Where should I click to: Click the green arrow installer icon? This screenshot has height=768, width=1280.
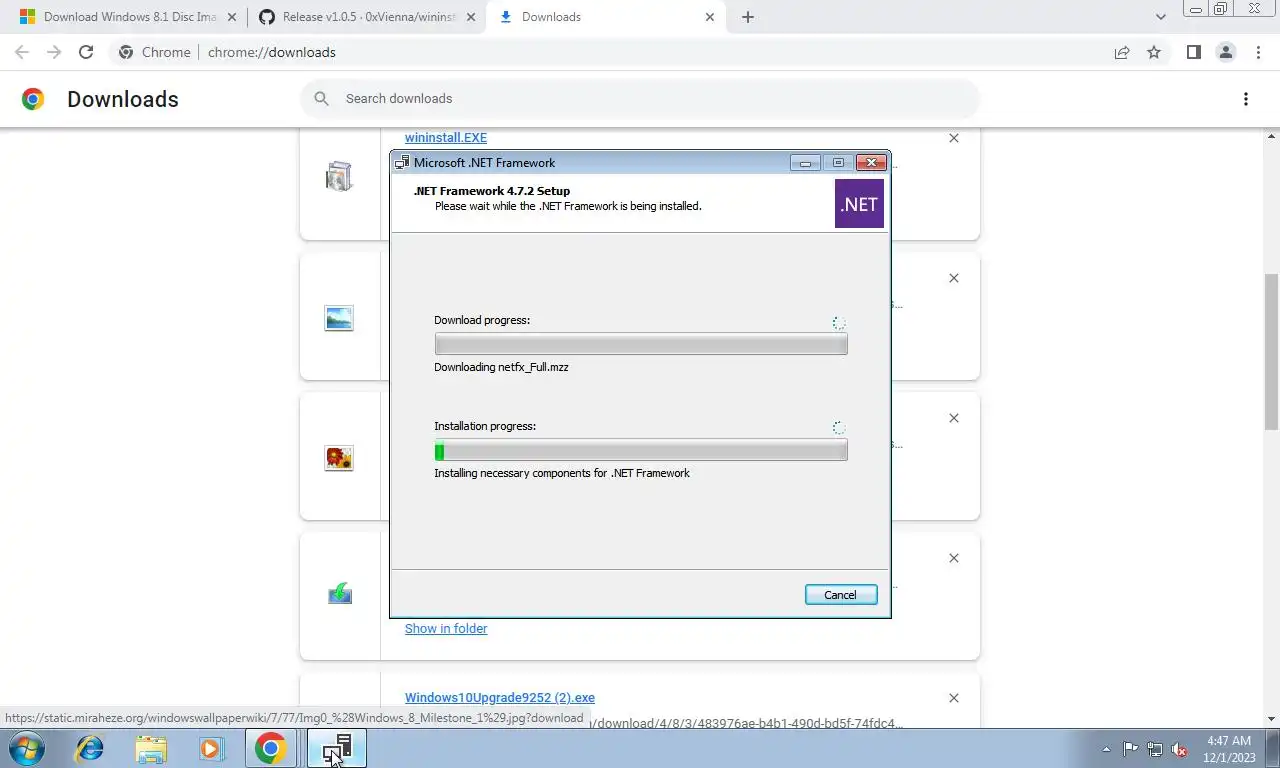(x=339, y=593)
